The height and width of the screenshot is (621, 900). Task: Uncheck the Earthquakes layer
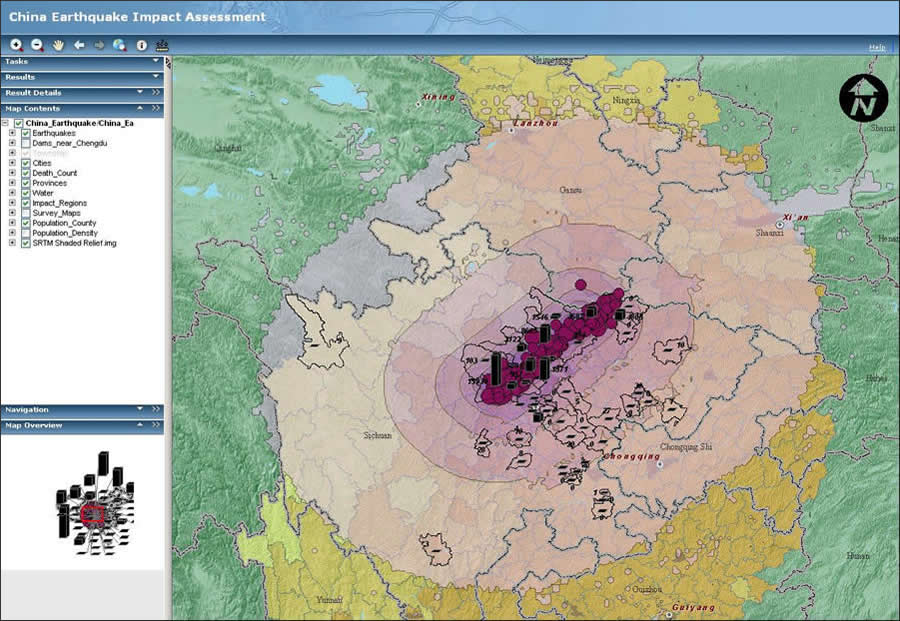click(x=26, y=133)
